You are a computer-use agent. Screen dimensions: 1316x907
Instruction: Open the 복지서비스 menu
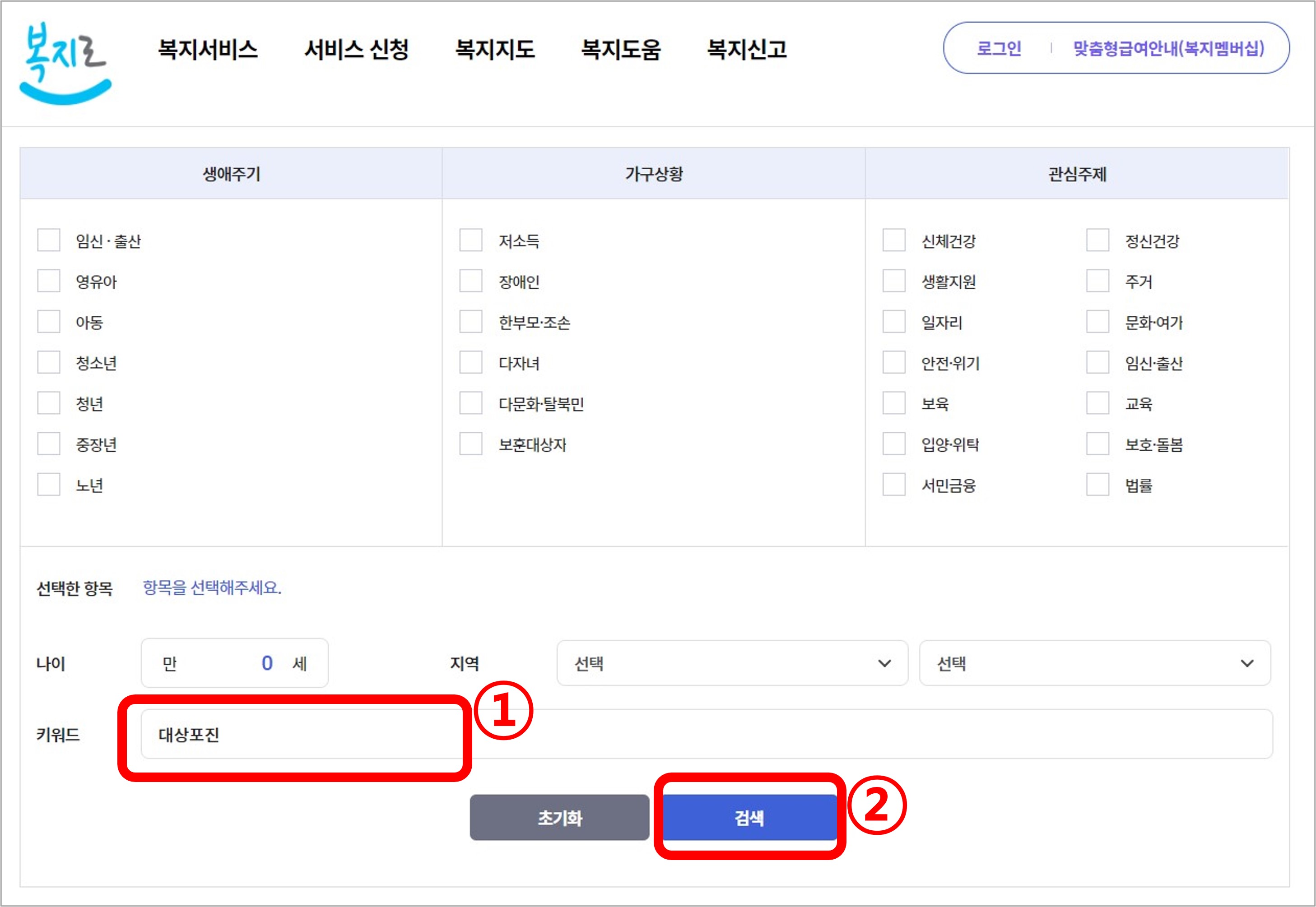pos(208,50)
